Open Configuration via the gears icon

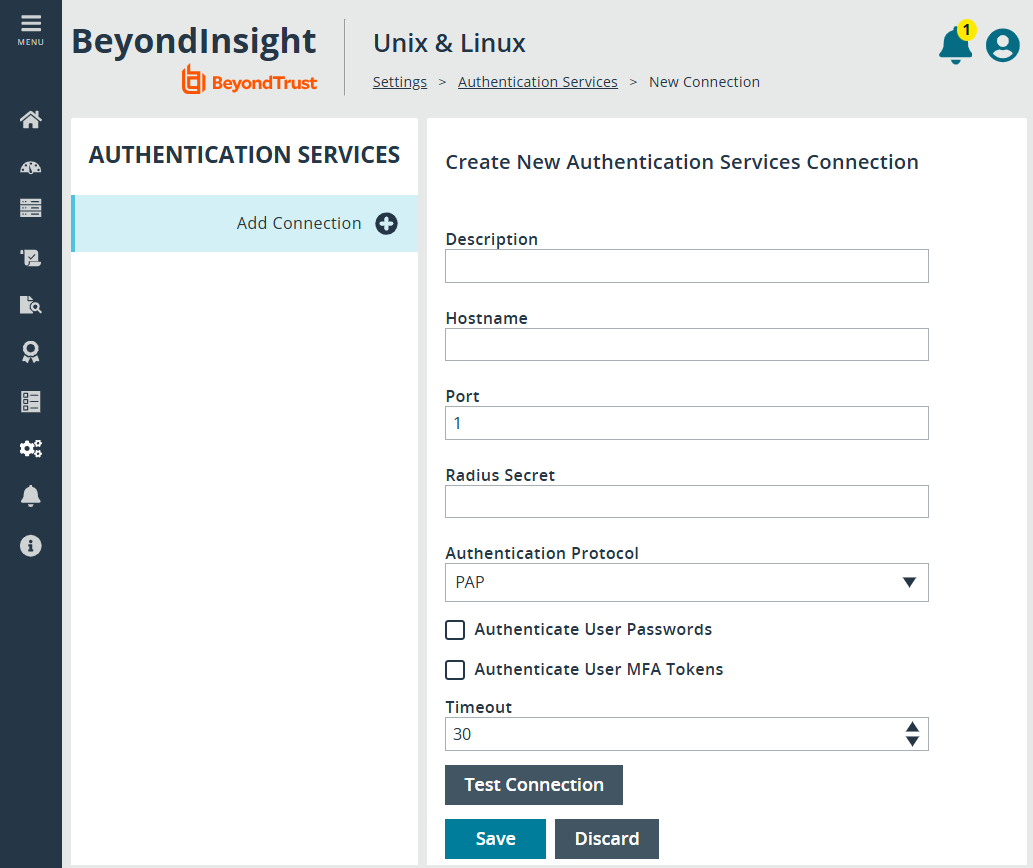point(30,448)
